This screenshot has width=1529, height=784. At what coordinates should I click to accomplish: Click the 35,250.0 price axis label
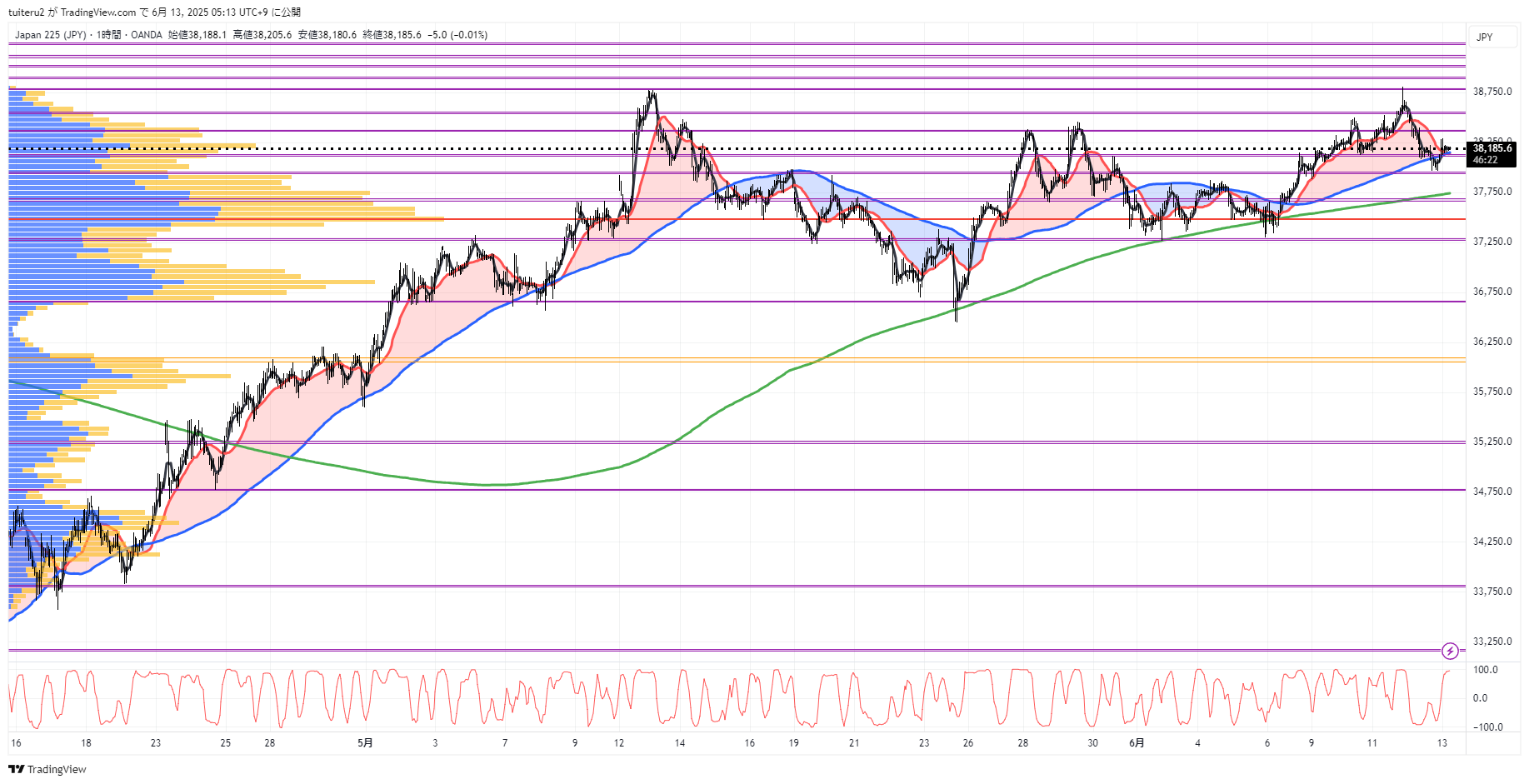[x=1492, y=442]
